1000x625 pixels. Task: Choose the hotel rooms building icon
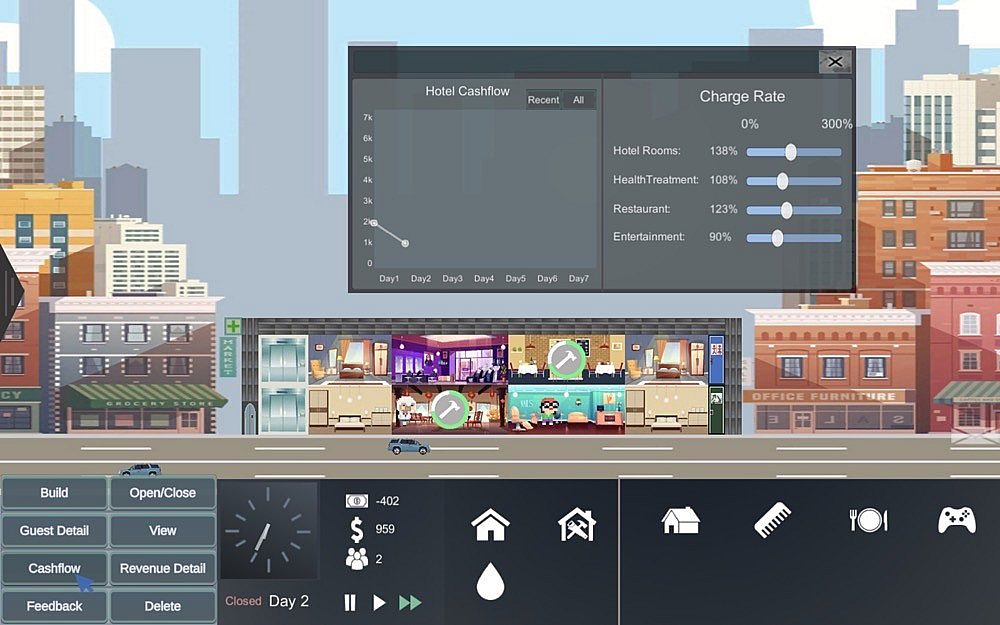[680, 520]
